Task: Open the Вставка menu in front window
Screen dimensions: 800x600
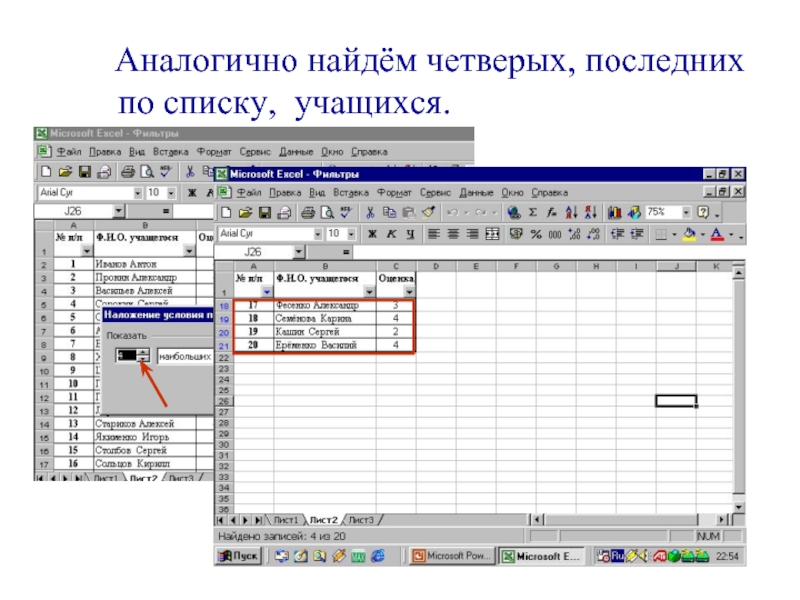Action: (351, 193)
